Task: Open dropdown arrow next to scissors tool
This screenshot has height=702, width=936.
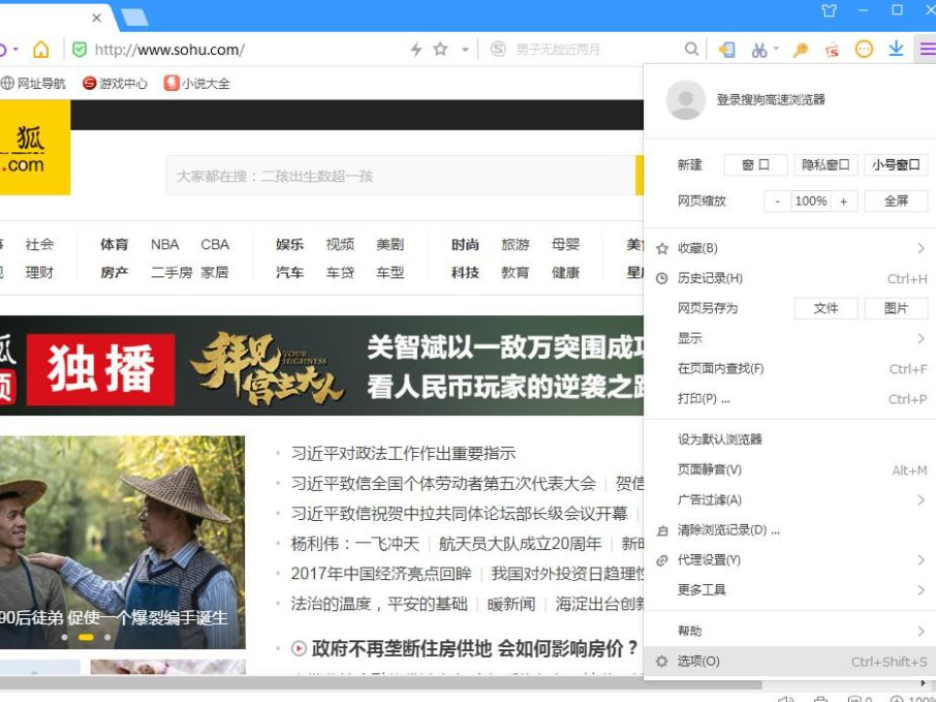Action: (x=776, y=48)
